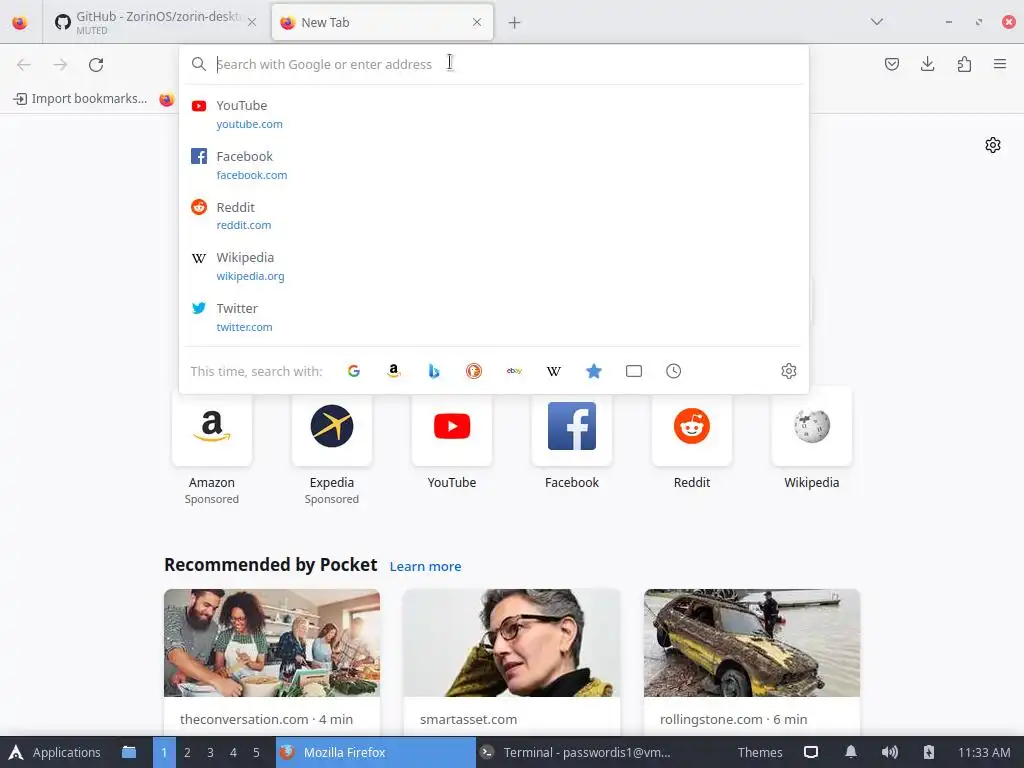This screenshot has width=1024, height=768.
Task: Search this time with Google icon
Action: point(354,371)
